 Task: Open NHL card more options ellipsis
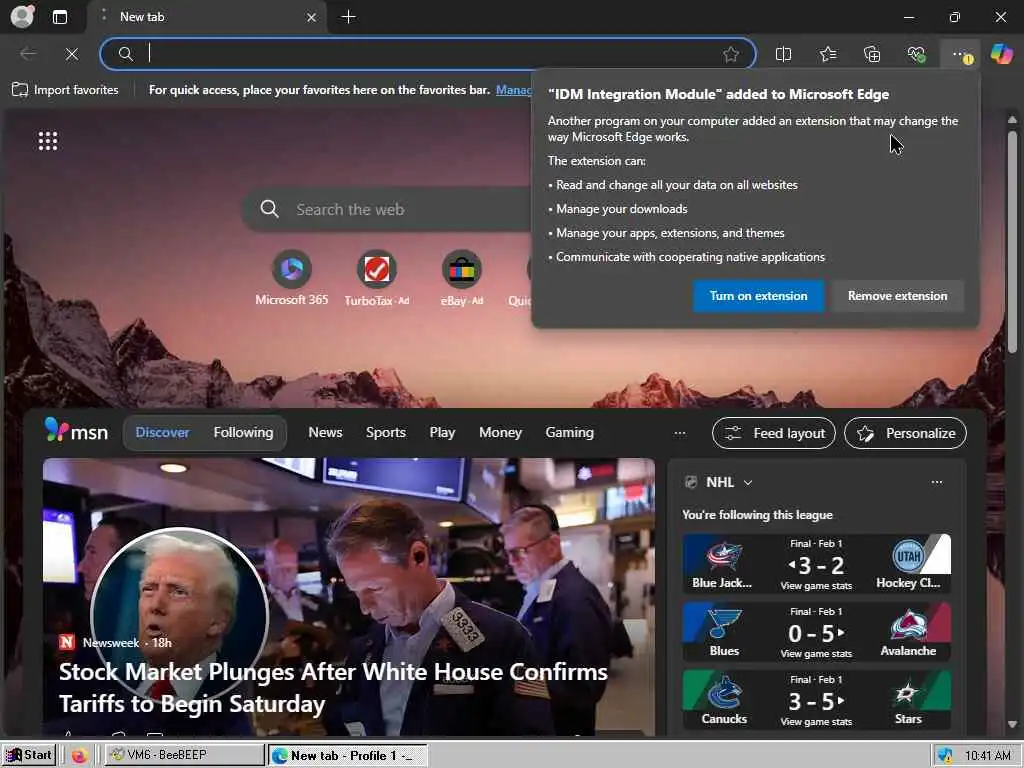pos(936,482)
